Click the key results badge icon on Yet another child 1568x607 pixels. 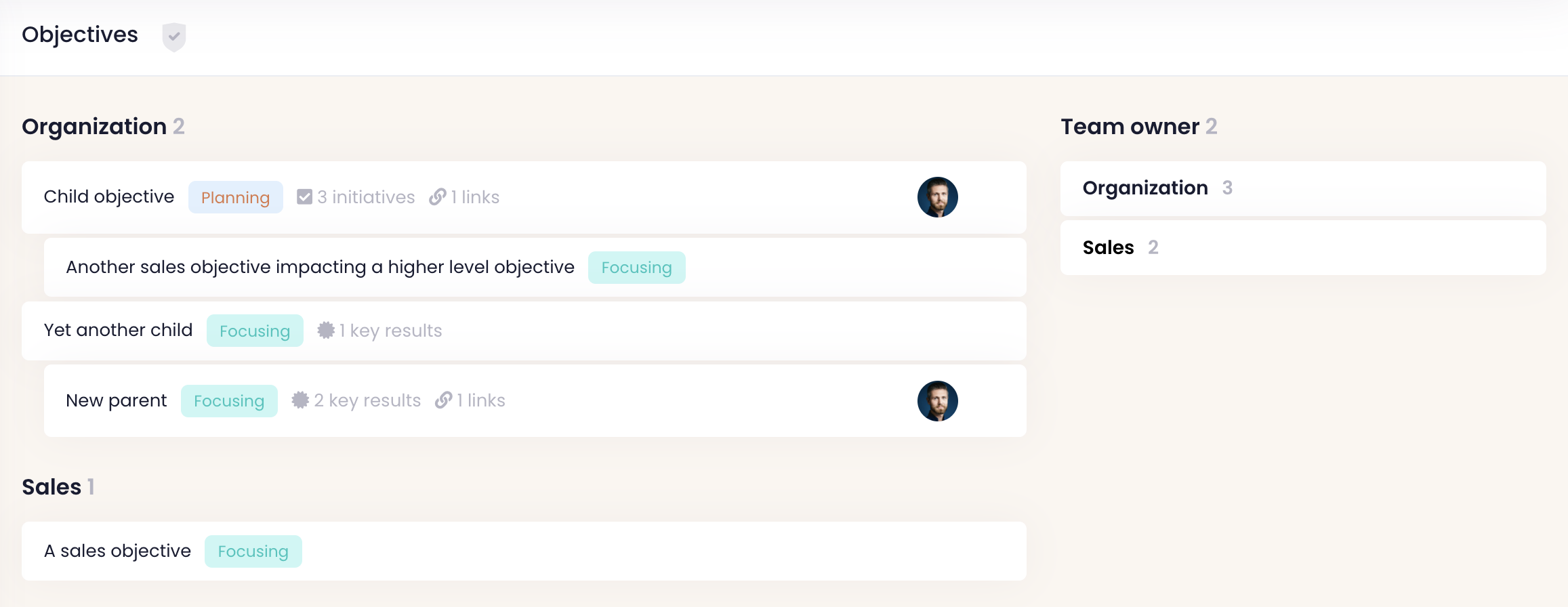click(x=326, y=331)
